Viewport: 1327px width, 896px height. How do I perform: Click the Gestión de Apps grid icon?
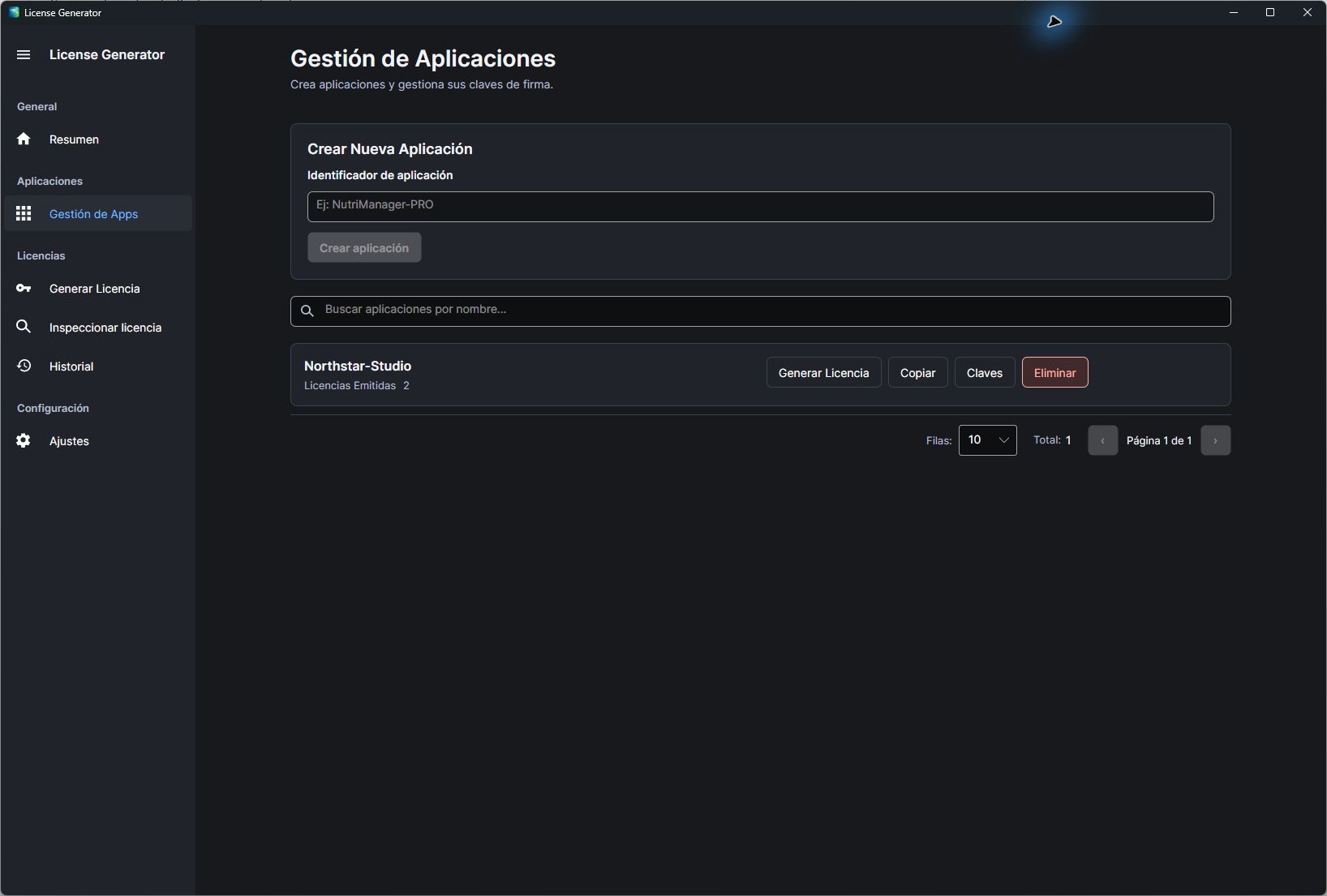pyautogui.click(x=24, y=213)
